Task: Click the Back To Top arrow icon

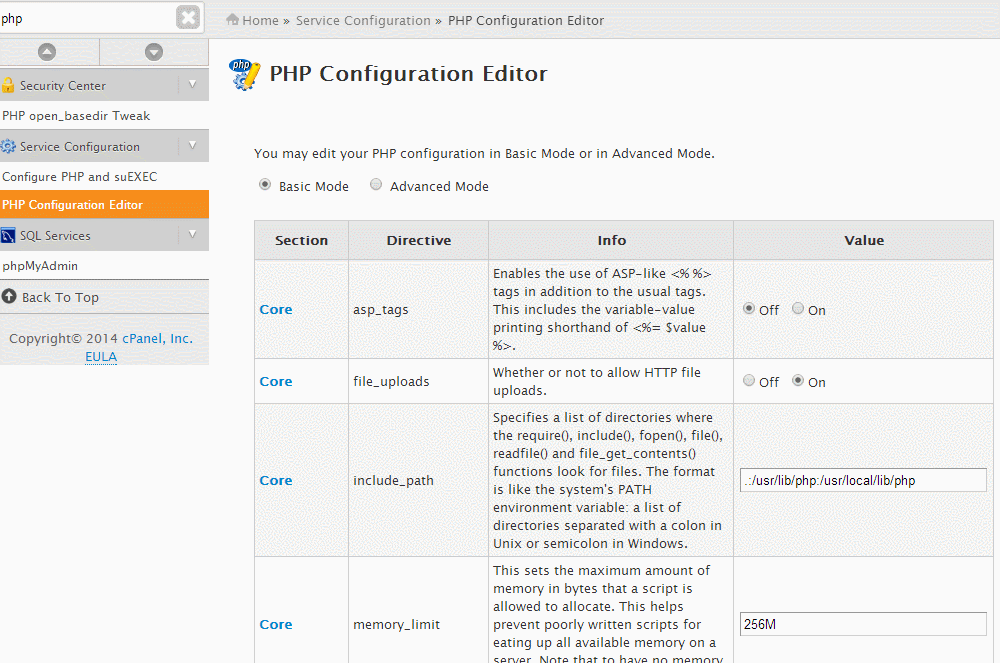Action: click(9, 296)
